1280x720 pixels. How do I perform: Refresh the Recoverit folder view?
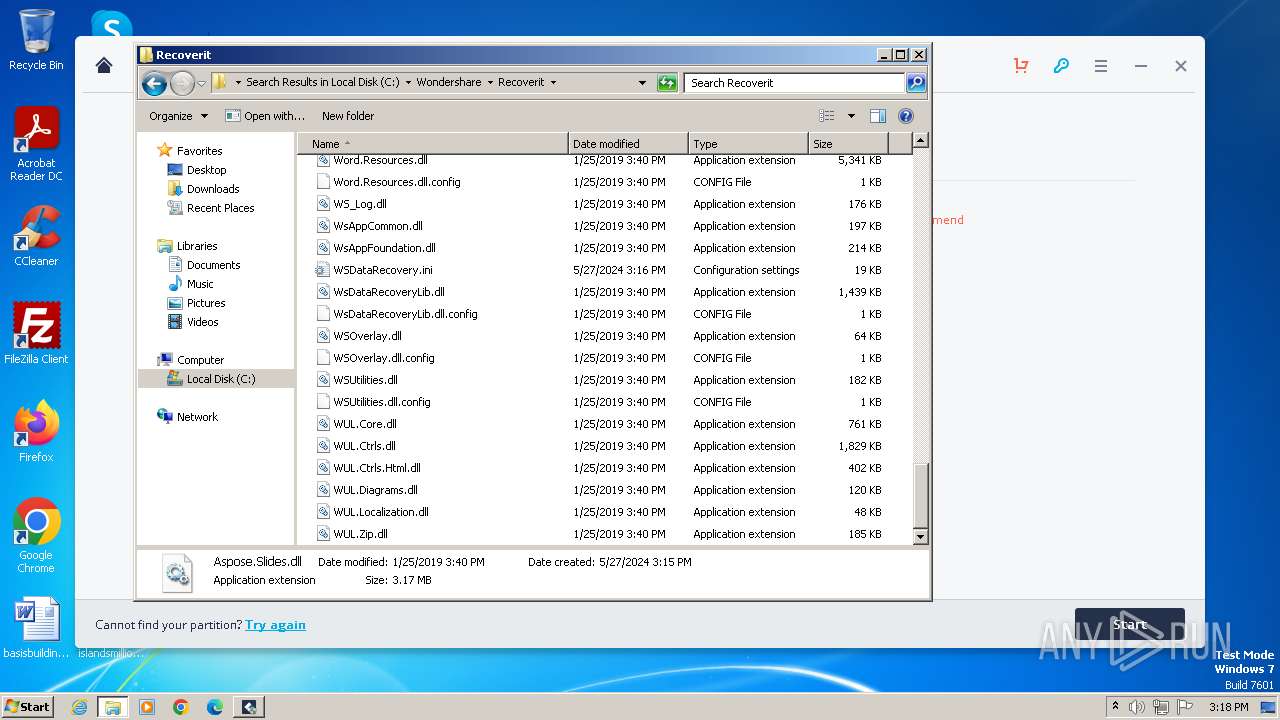point(667,83)
